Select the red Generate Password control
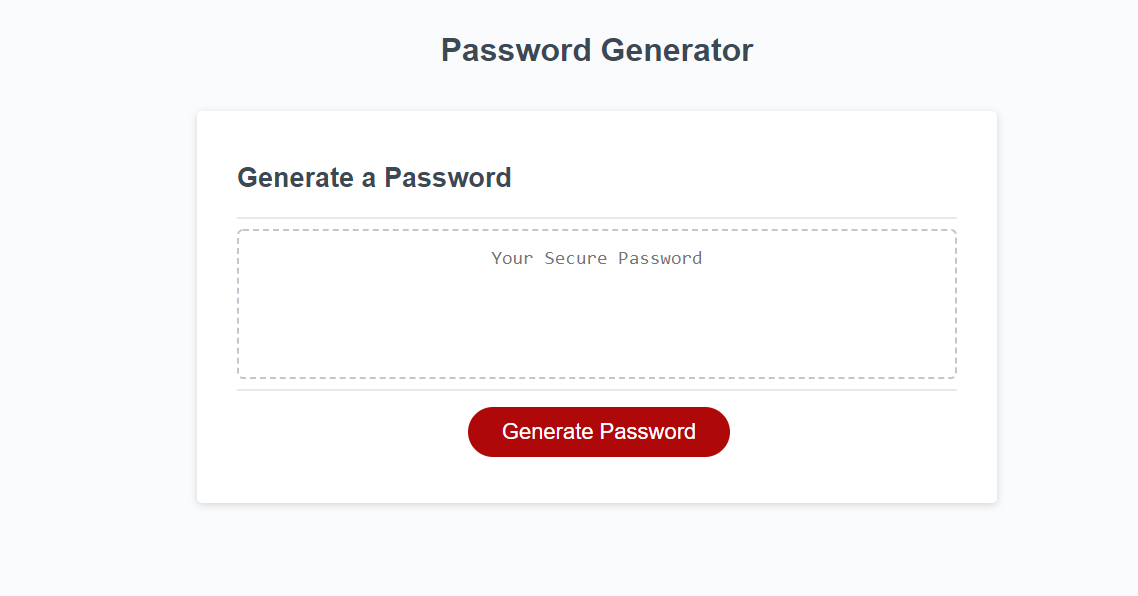The image size is (1138, 596). pyautogui.click(x=598, y=431)
